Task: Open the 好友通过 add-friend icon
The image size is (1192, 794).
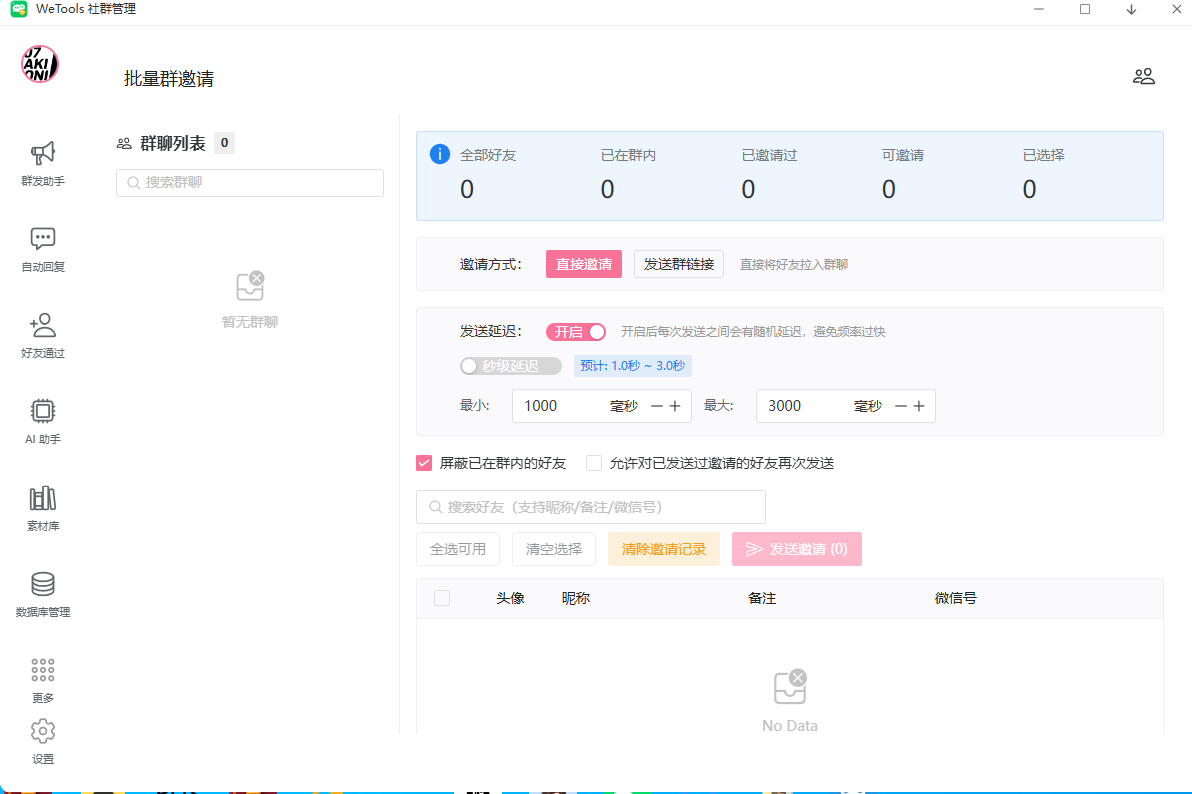Action: (43, 325)
